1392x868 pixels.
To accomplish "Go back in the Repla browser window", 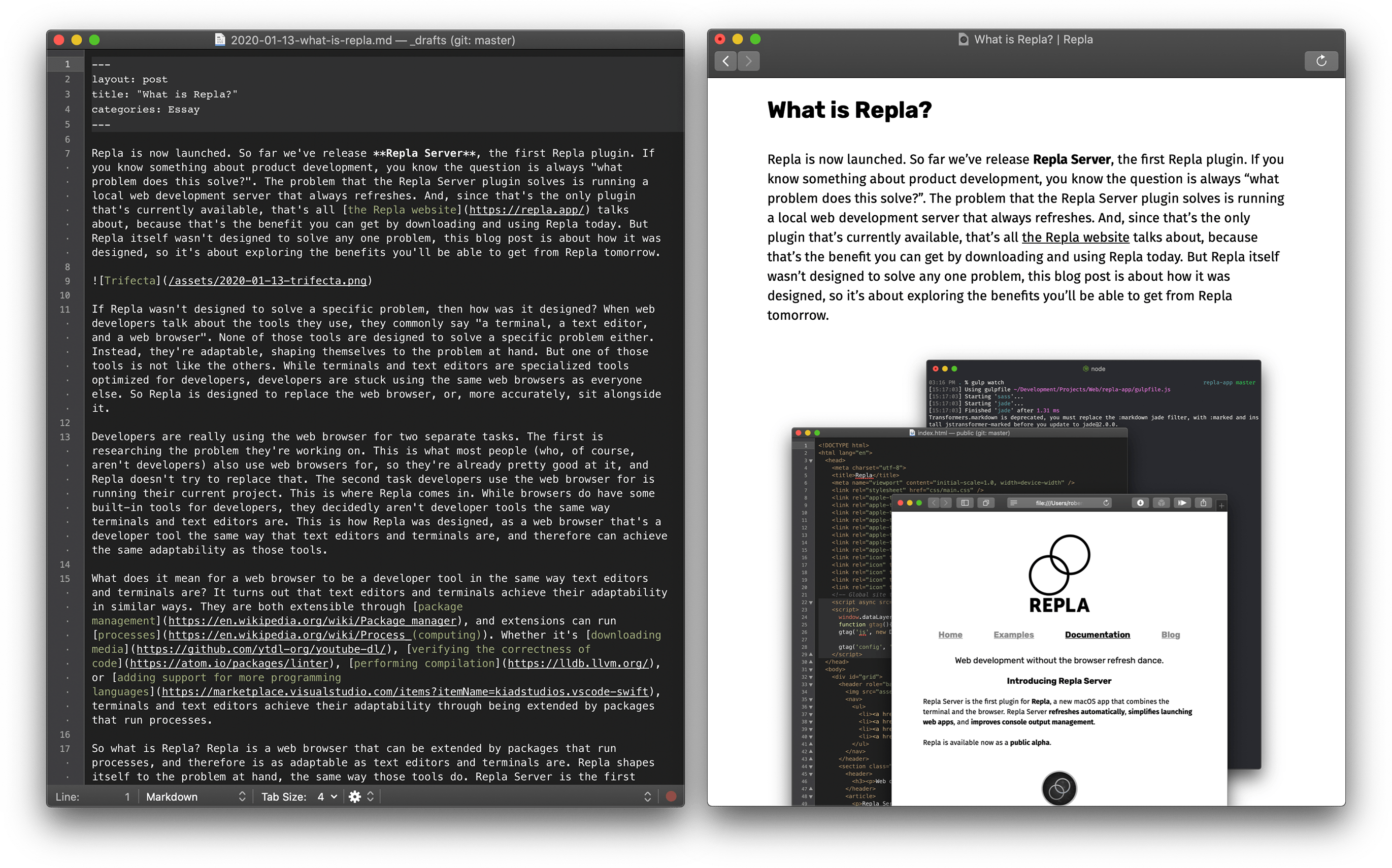I will pyautogui.click(x=725, y=61).
